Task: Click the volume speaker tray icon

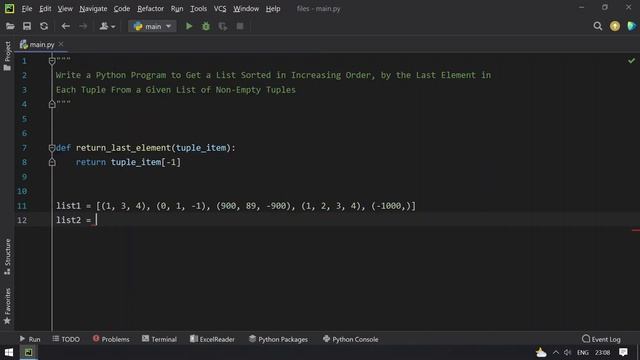Action: pyautogui.click(x=568, y=353)
